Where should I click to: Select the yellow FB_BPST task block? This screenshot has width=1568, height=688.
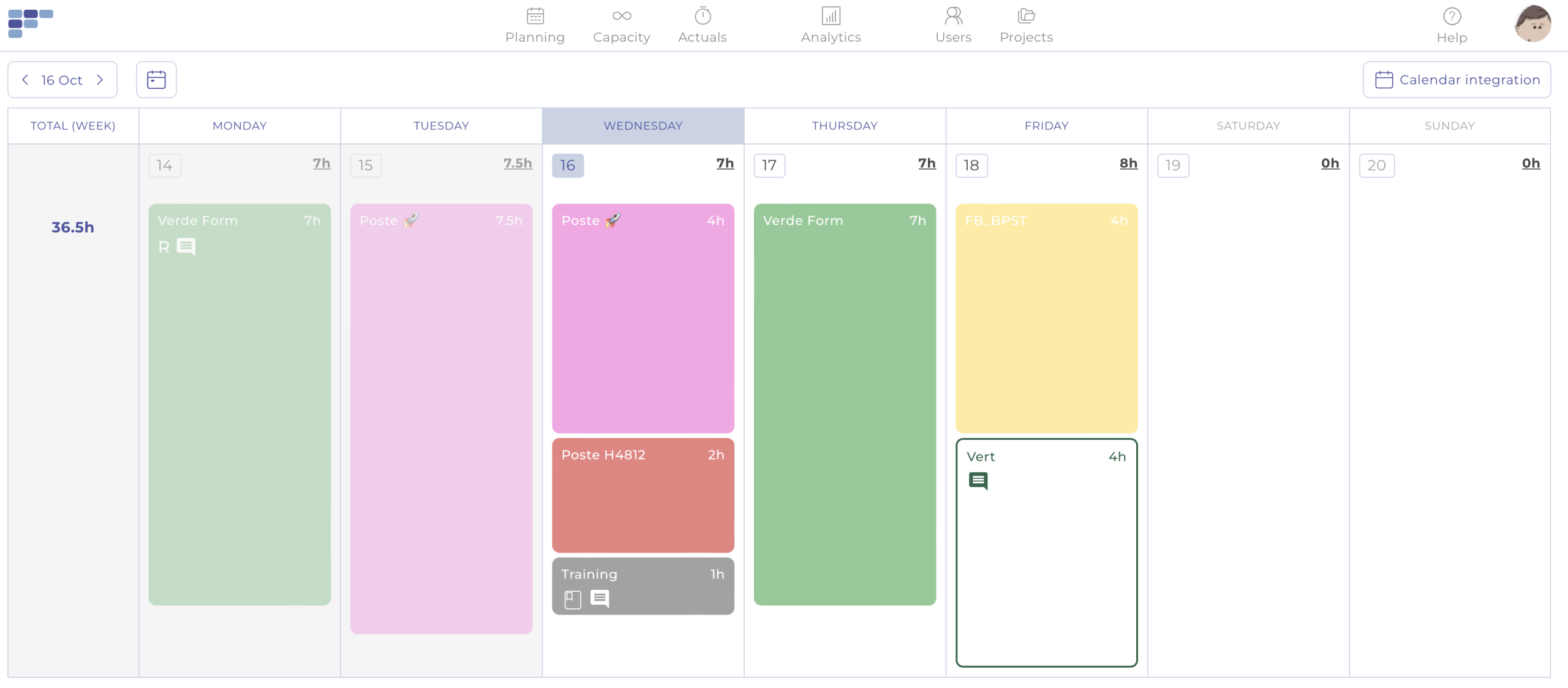coord(1046,319)
